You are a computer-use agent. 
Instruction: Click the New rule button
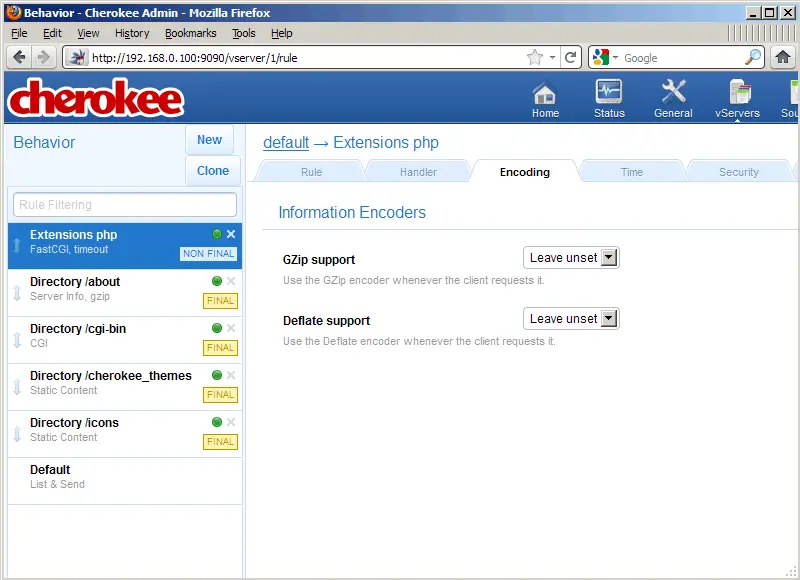tap(209, 140)
